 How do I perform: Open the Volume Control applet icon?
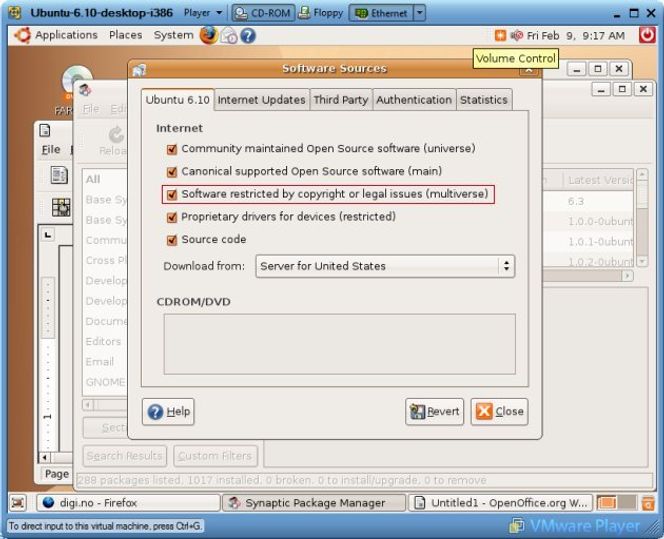point(517,35)
